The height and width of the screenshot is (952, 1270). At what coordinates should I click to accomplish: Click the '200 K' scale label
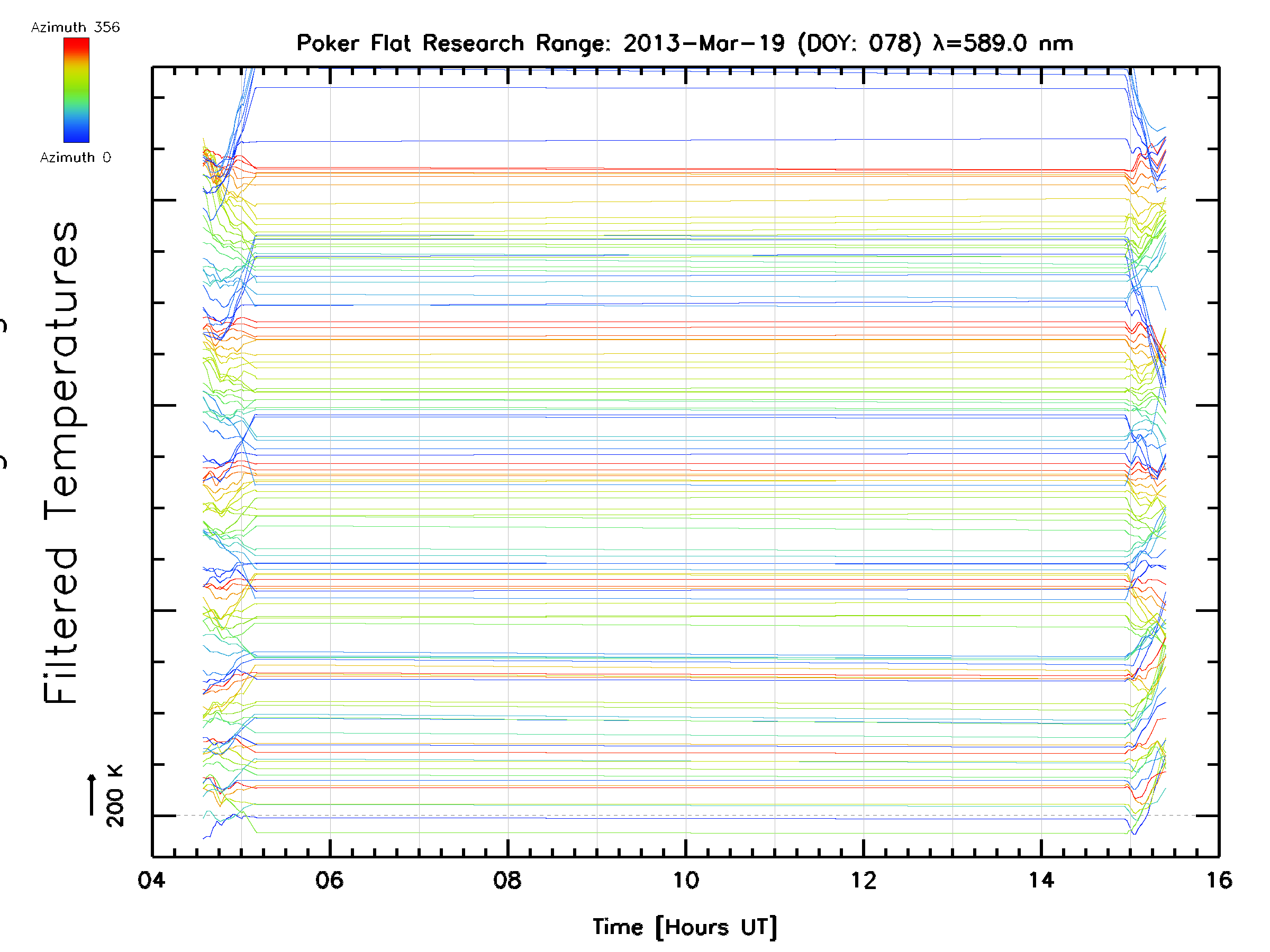click(x=115, y=795)
